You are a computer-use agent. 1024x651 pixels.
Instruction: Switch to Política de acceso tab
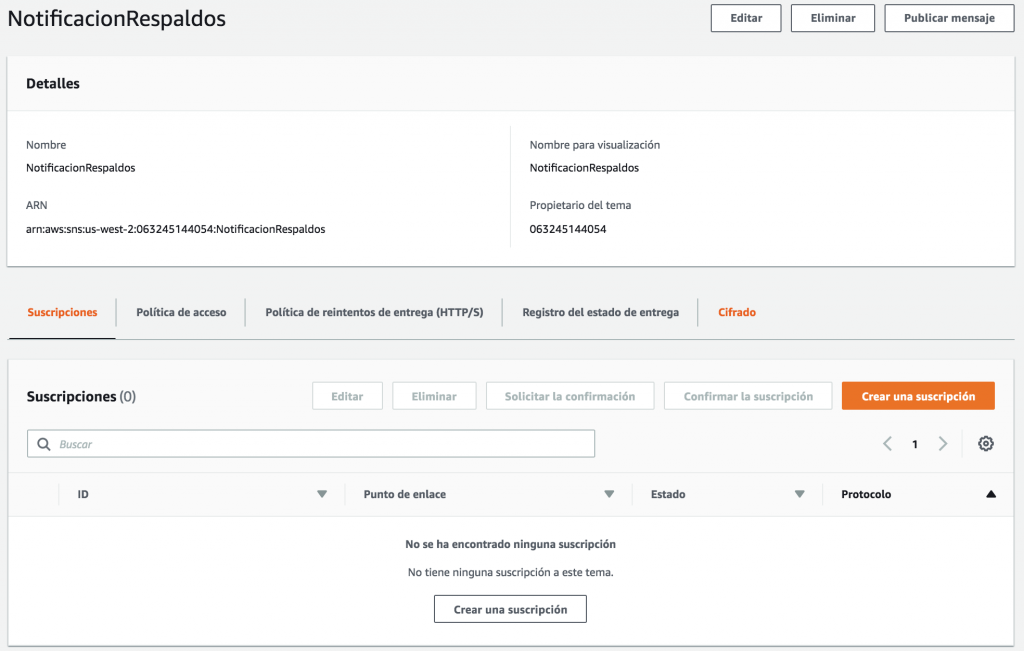click(181, 312)
